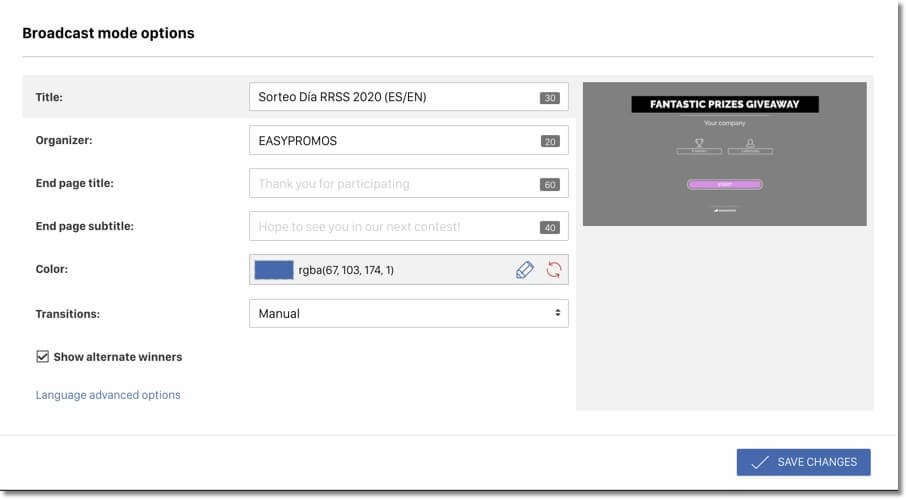Click the pink Start button in preview
This screenshot has width=906, height=499.
[x=725, y=184]
